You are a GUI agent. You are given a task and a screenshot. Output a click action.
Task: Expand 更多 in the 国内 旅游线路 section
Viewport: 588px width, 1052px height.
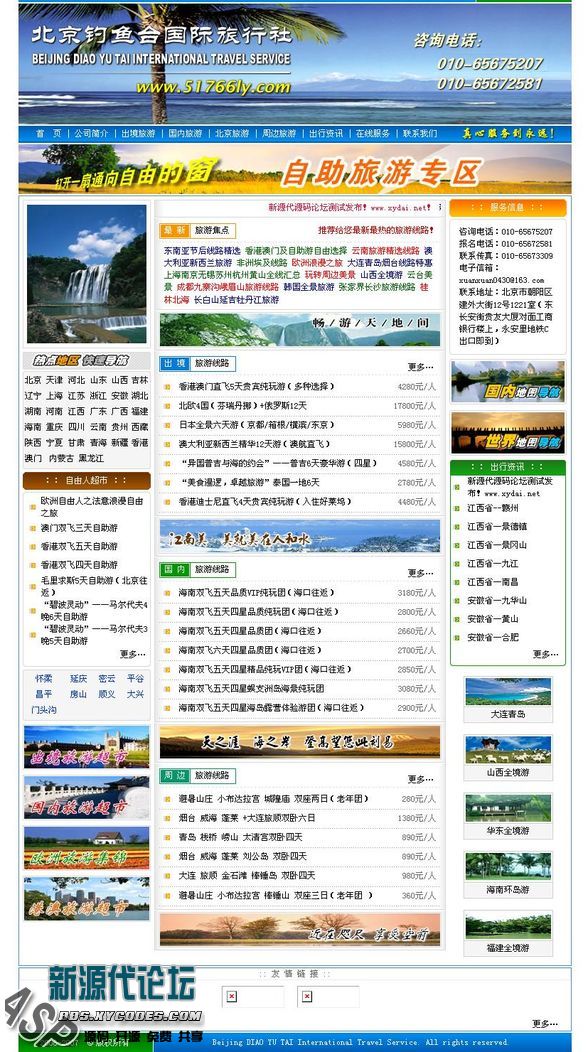[421, 573]
